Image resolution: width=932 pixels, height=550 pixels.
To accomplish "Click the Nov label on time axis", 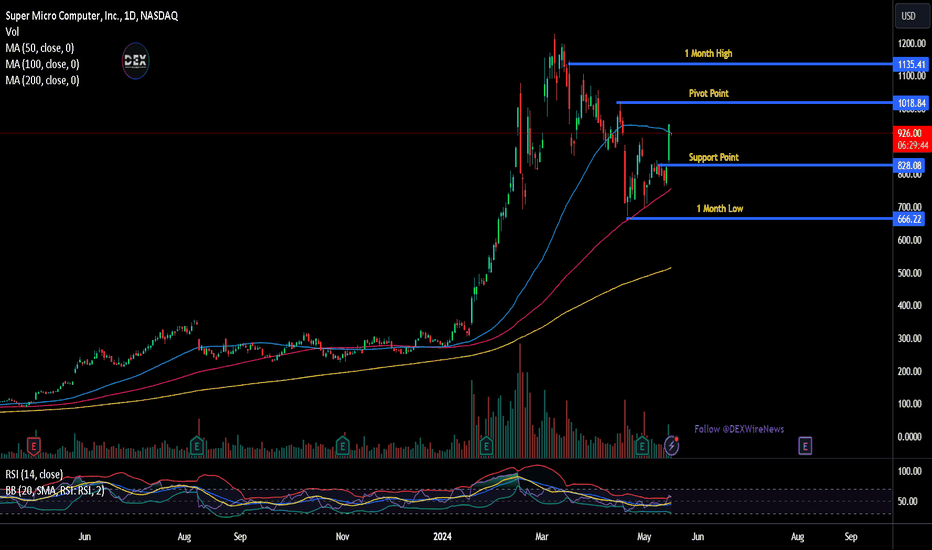I will click(342, 536).
